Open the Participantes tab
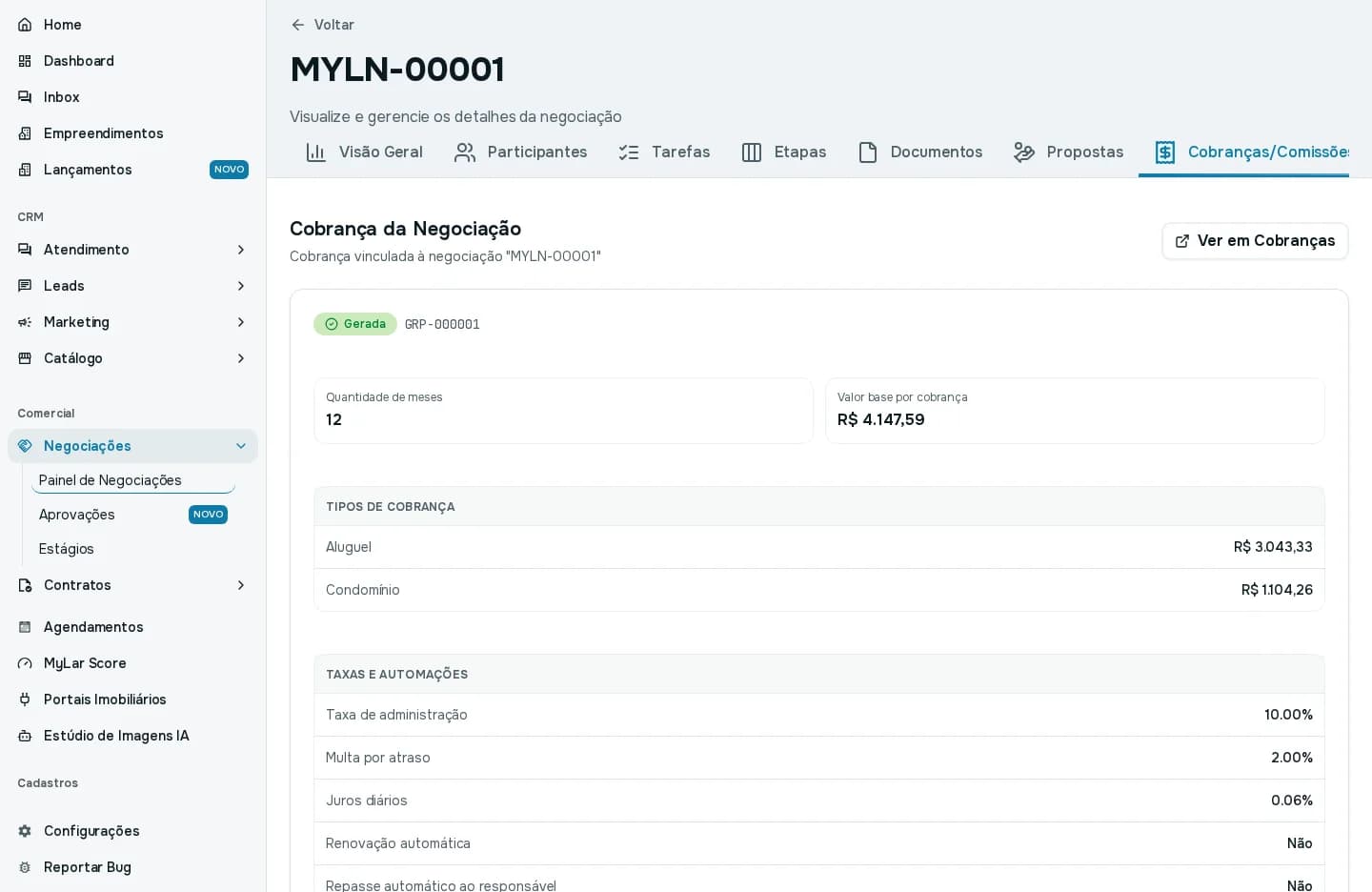This screenshot has width=1372, height=892. click(x=520, y=152)
